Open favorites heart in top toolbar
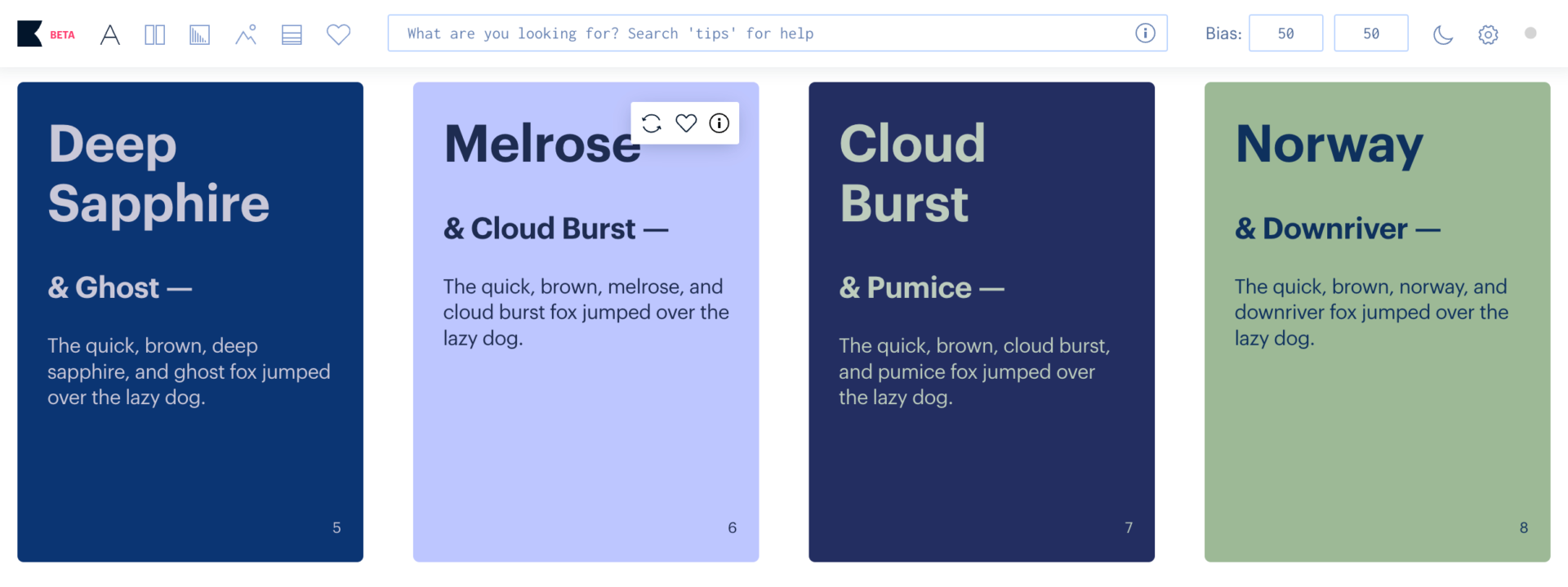Image resolution: width=1568 pixels, height=587 pixels. coord(338,34)
